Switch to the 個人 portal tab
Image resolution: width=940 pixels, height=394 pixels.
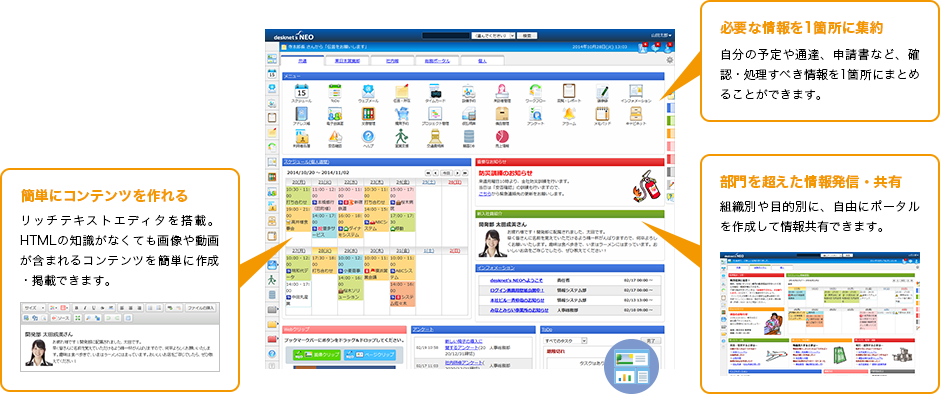pos(483,61)
